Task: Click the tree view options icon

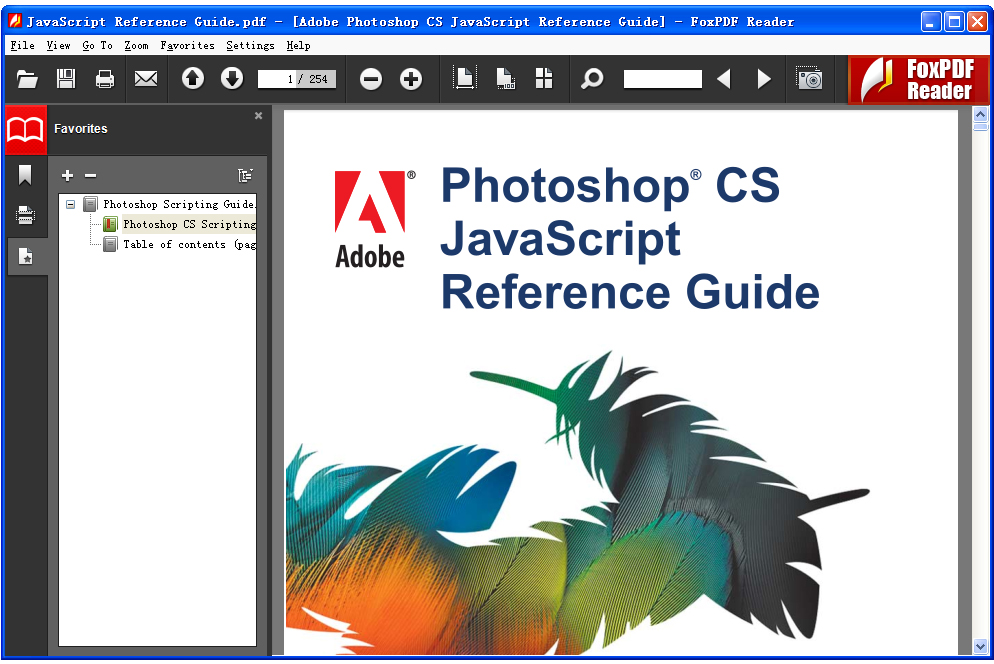Action: (245, 176)
